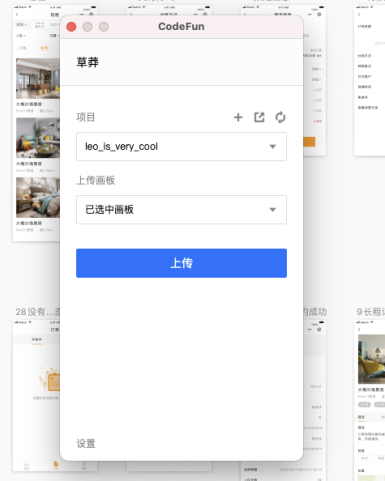Screen dimensions: 385x481
Task: Click the blue 上传 upload button
Action: [181, 263]
